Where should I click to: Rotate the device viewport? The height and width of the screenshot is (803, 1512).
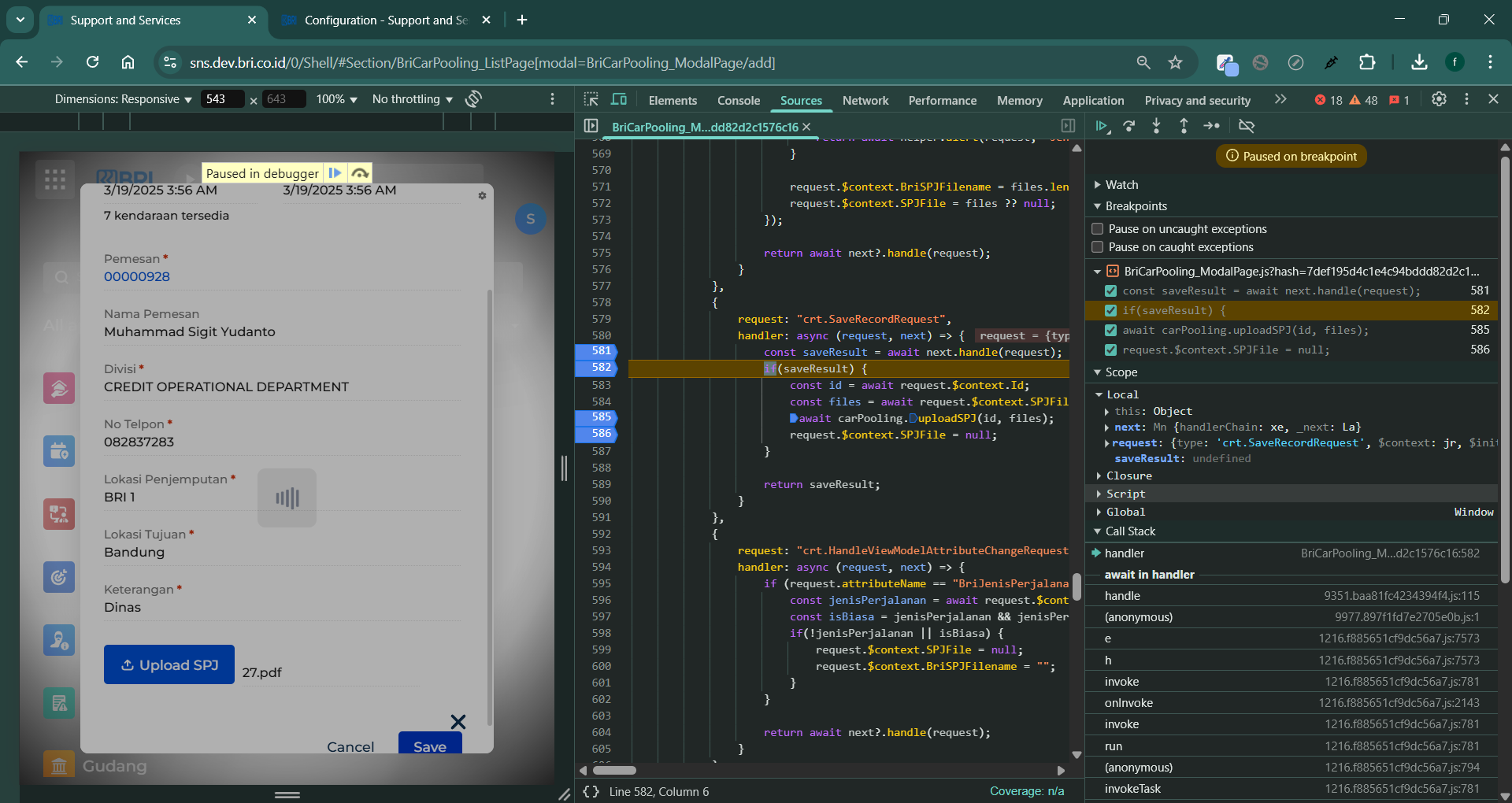(x=473, y=99)
